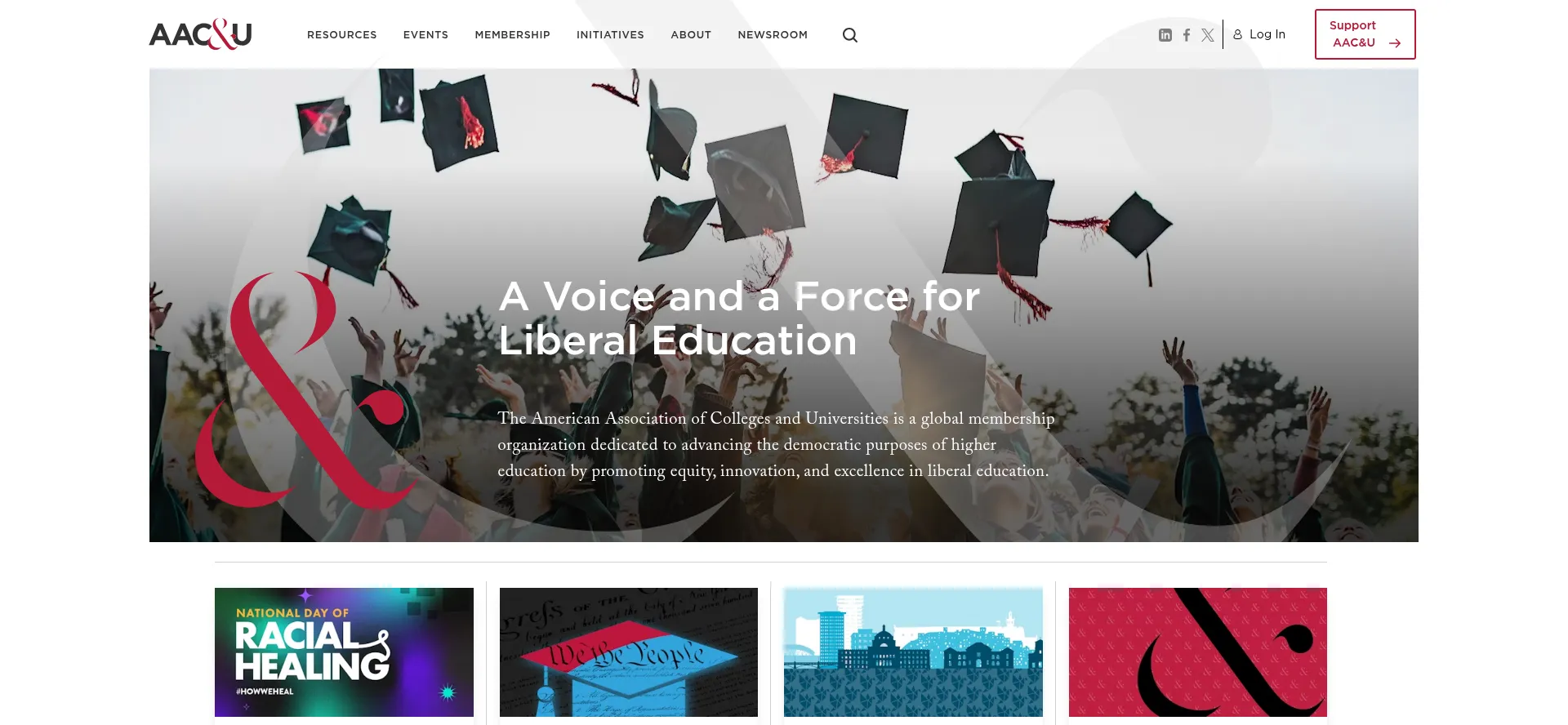This screenshot has width=1568, height=725.
Task: Expand the Resources menu
Action: (342, 35)
